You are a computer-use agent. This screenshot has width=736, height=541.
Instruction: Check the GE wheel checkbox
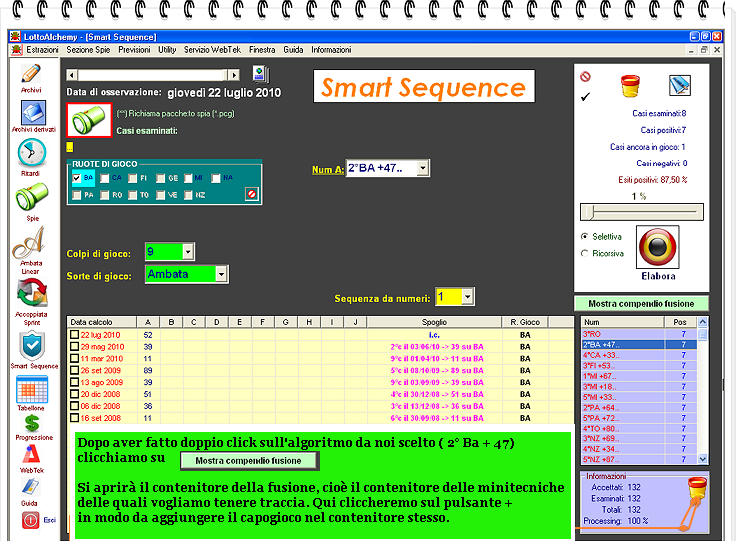click(161, 178)
